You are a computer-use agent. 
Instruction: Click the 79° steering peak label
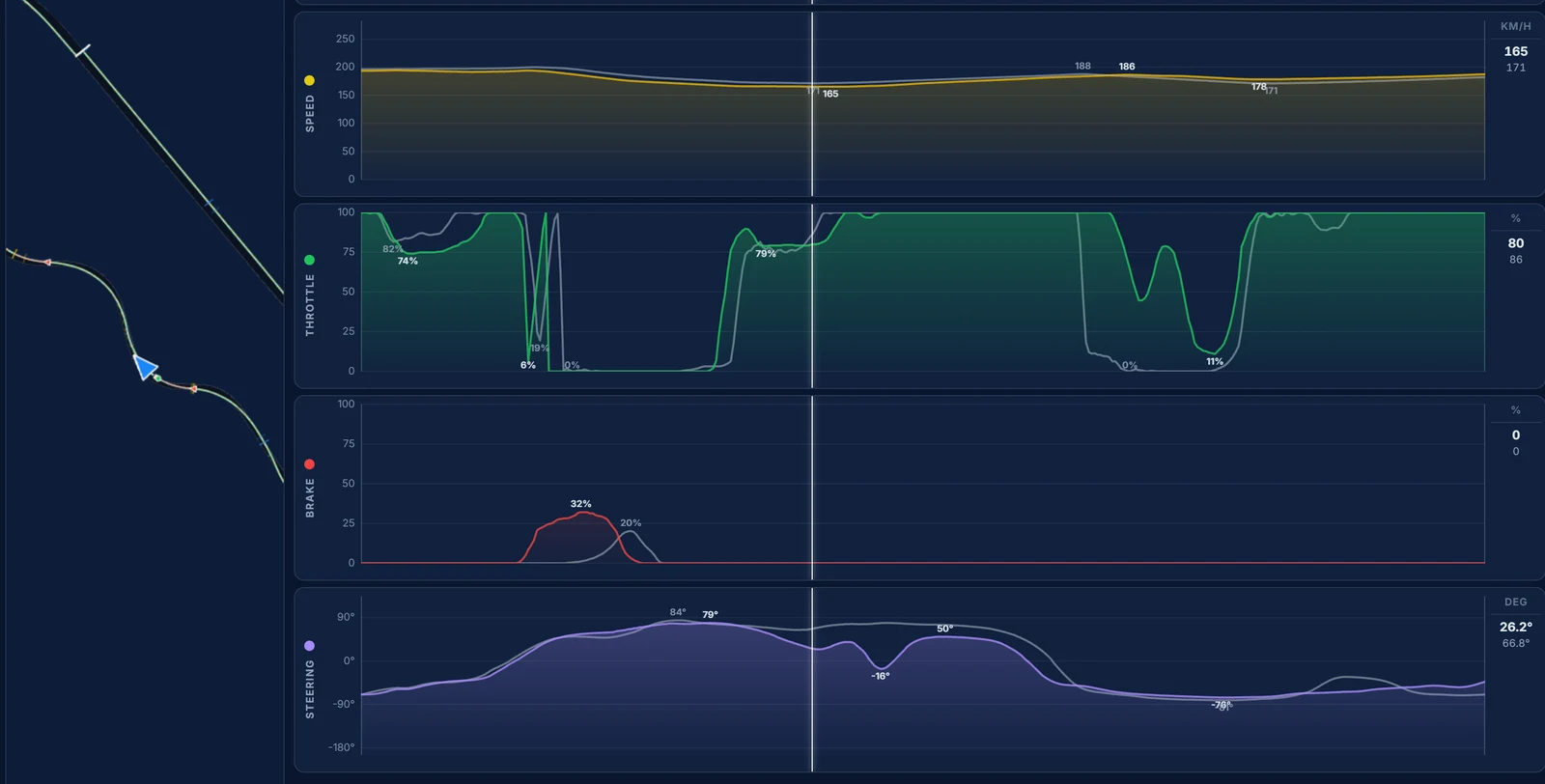(x=710, y=615)
